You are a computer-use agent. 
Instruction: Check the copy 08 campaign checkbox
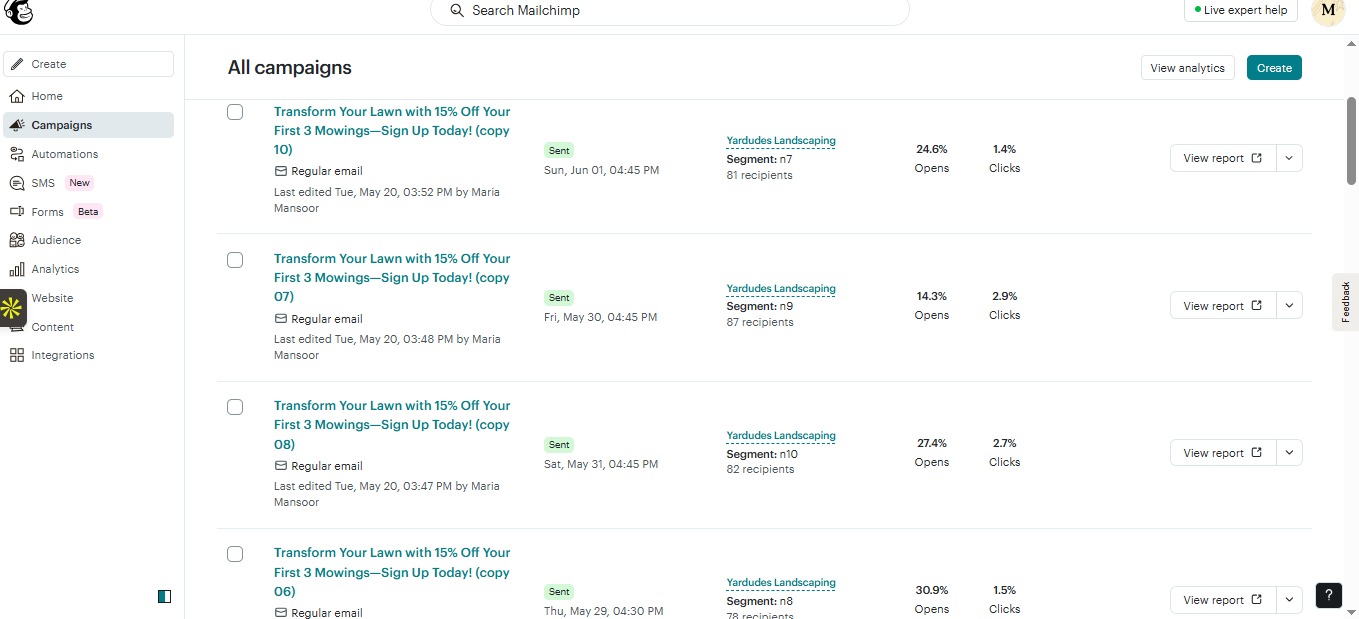coord(235,407)
